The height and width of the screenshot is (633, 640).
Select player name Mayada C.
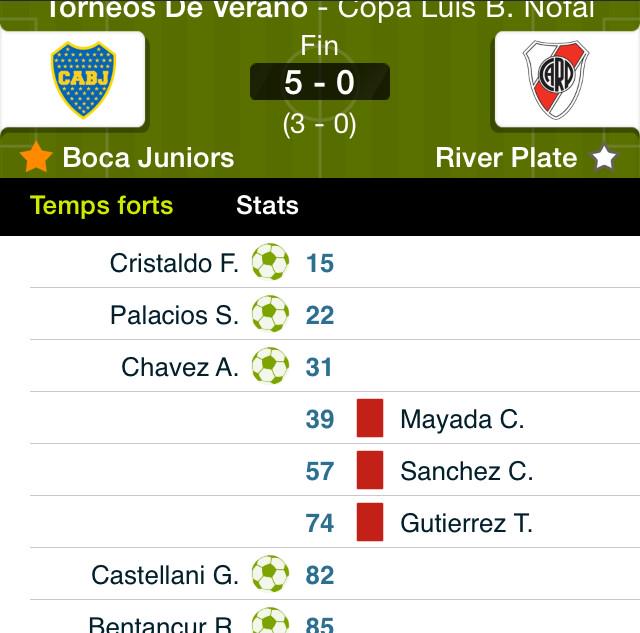click(462, 419)
